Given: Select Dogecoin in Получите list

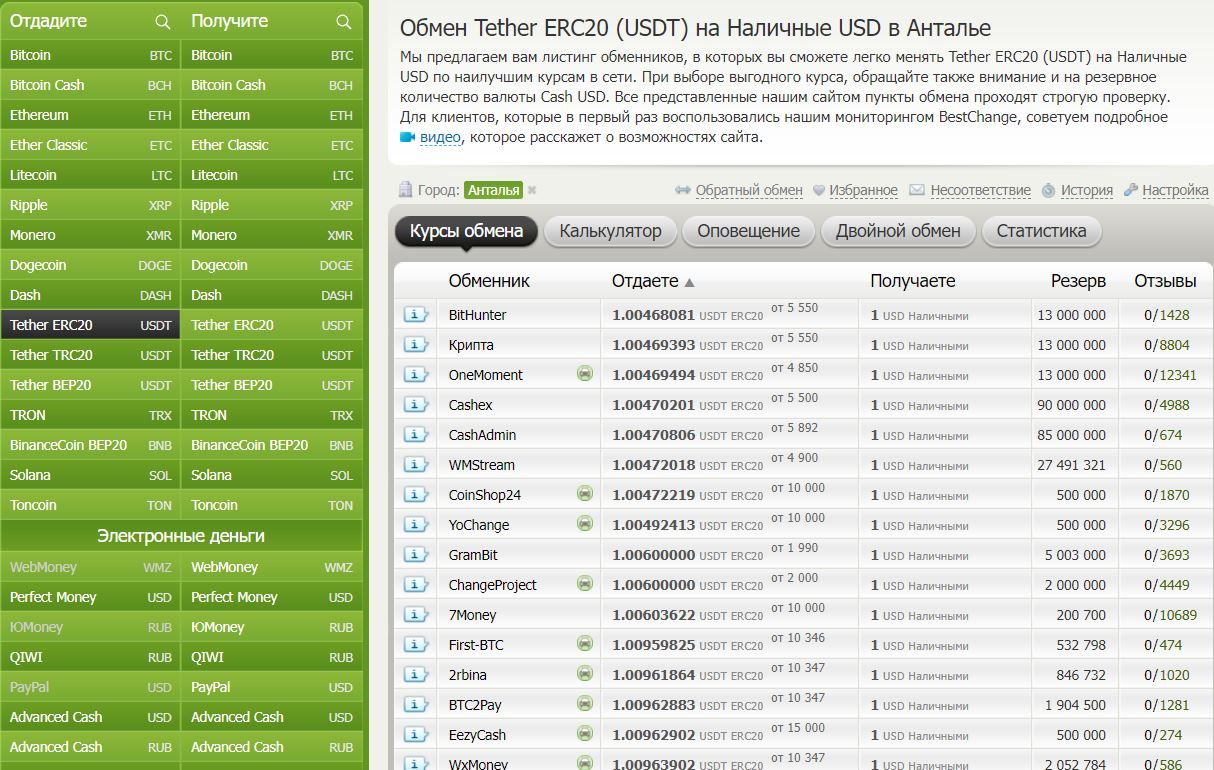Looking at the screenshot, I should point(271,265).
